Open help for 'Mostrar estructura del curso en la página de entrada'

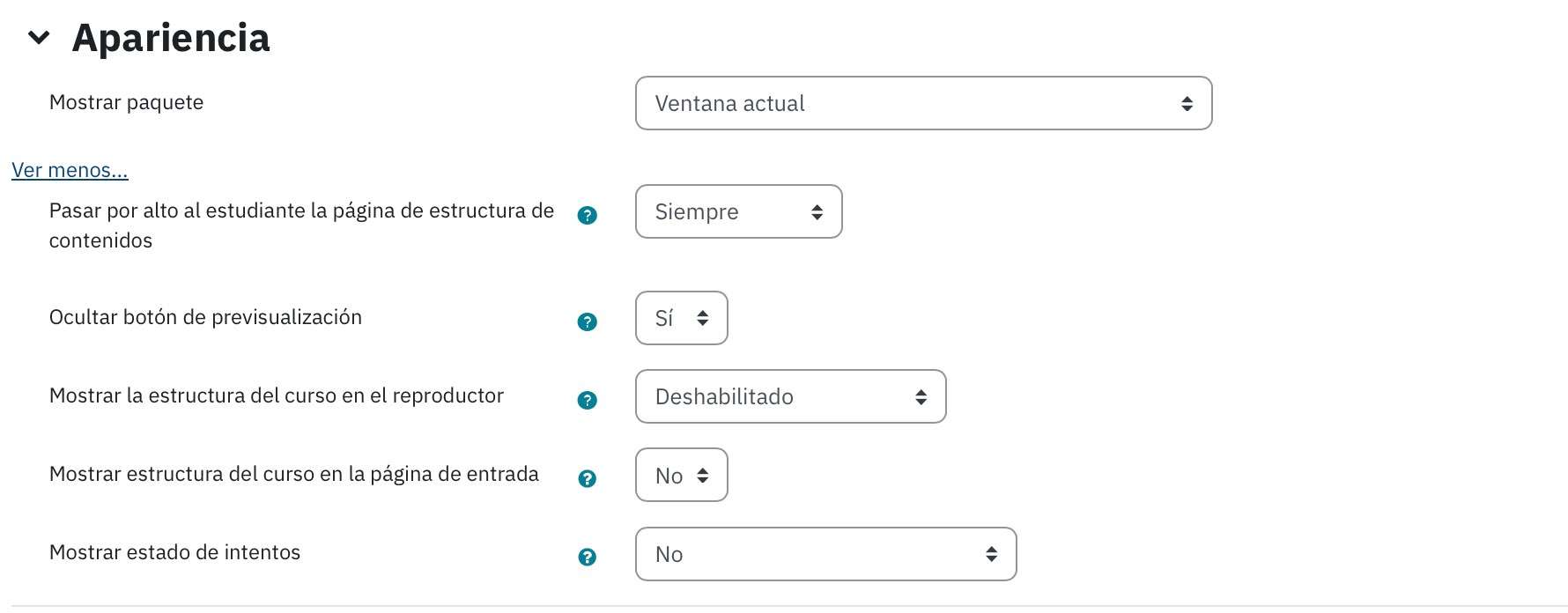coord(587,478)
